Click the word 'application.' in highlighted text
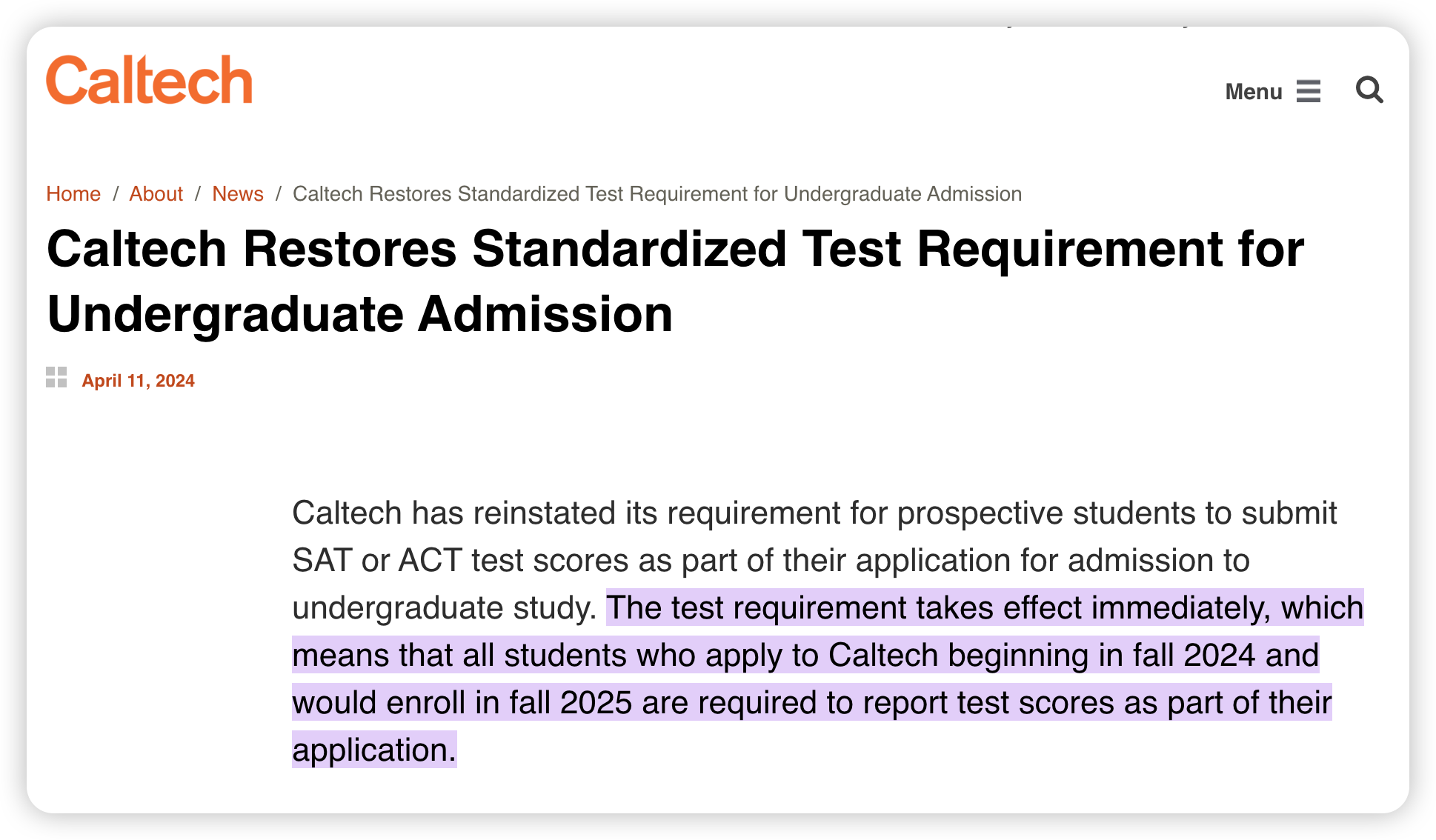This screenshot has height=840, width=1436. pyautogui.click(x=374, y=750)
